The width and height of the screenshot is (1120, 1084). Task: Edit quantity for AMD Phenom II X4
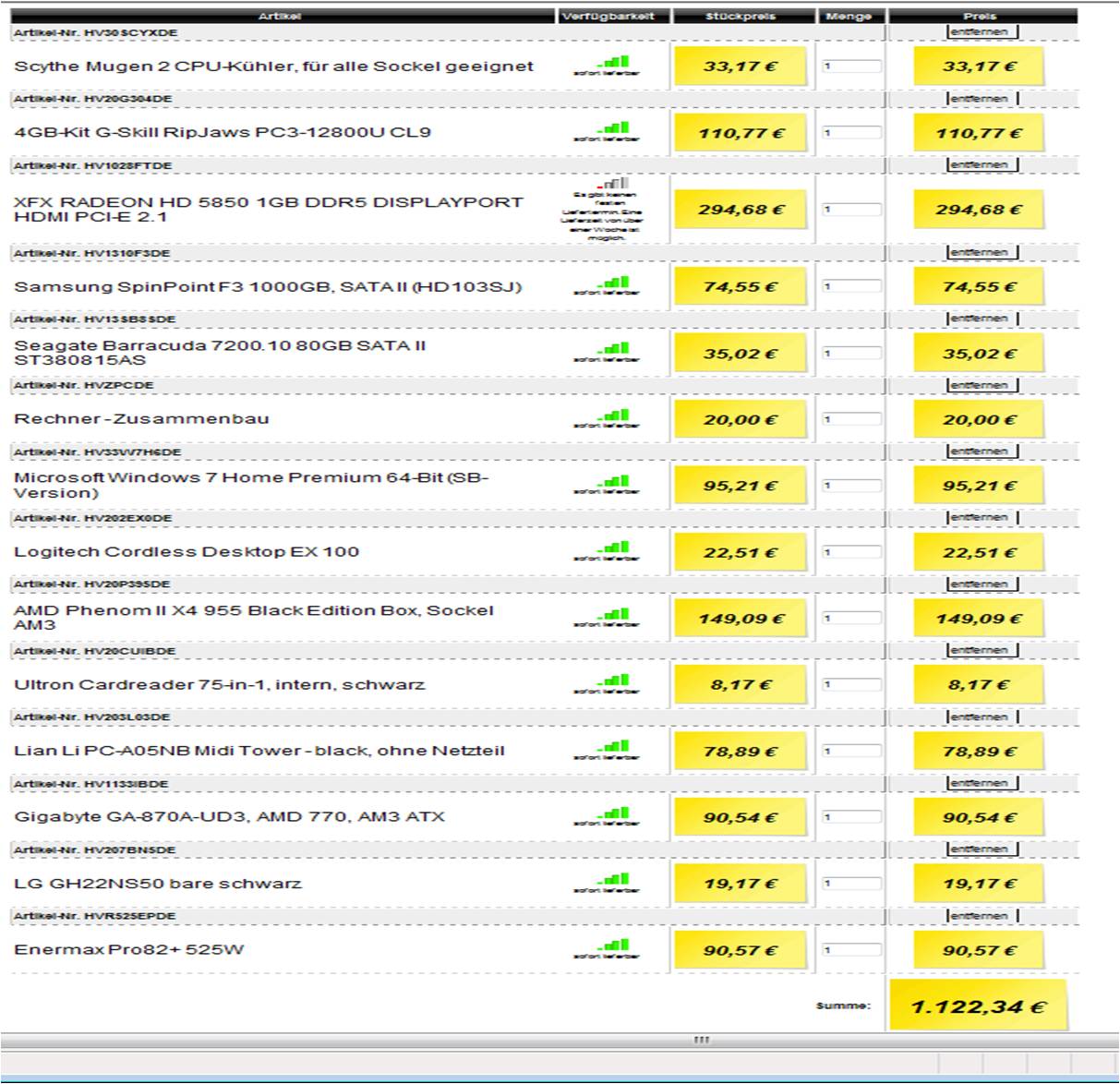tap(851, 619)
